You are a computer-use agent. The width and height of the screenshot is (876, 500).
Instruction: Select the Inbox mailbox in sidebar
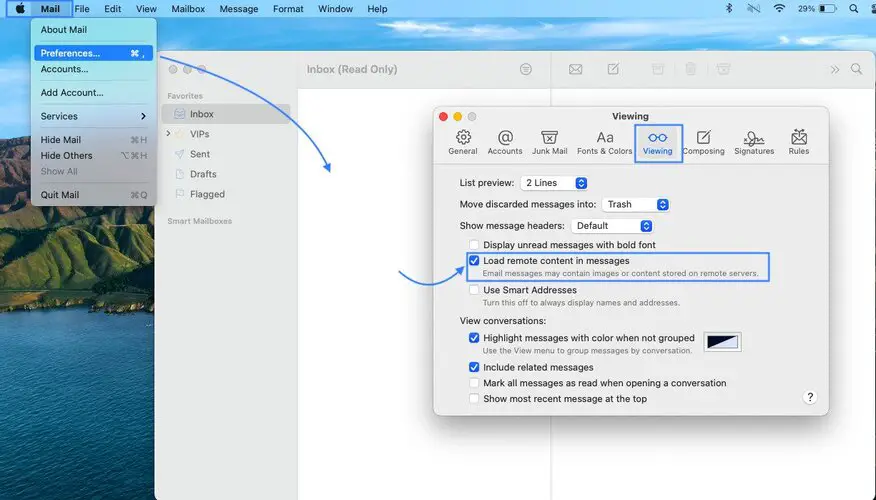(201, 114)
